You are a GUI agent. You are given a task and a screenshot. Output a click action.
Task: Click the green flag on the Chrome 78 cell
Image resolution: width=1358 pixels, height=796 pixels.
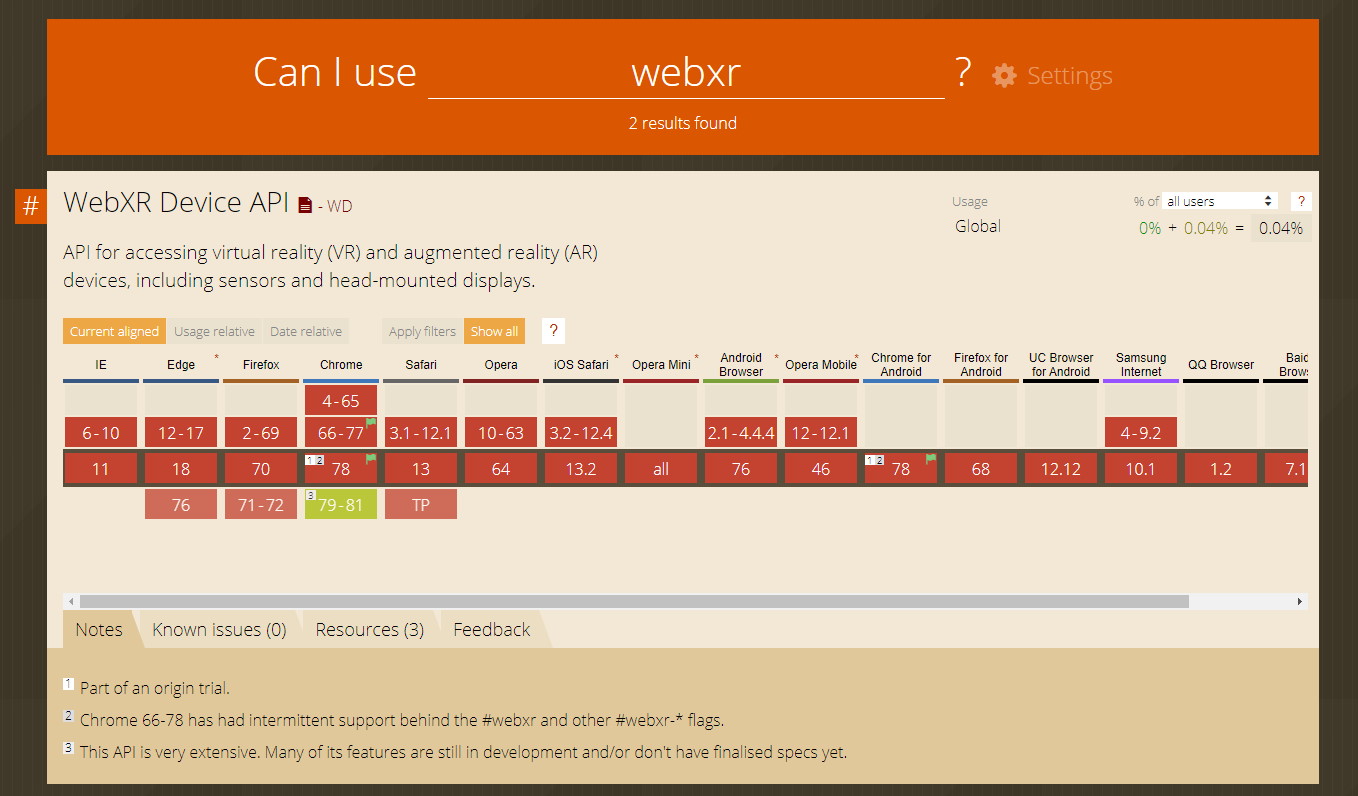click(369, 460)
